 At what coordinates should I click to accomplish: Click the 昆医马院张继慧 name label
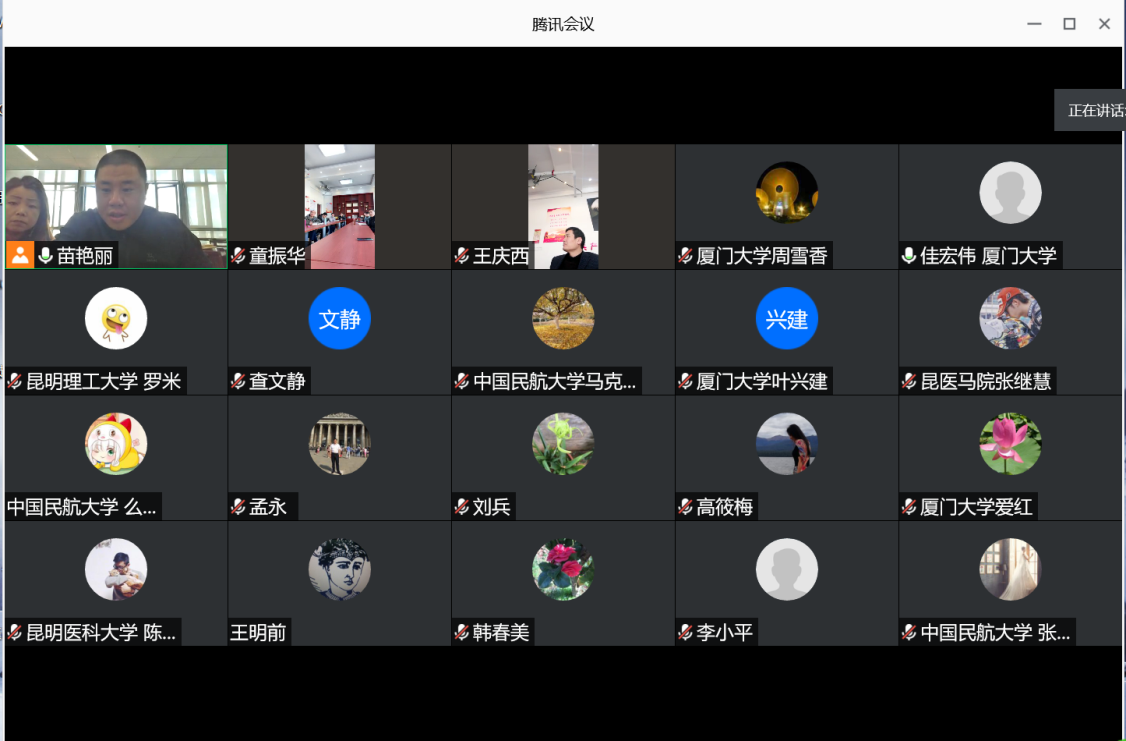[986, 382]
